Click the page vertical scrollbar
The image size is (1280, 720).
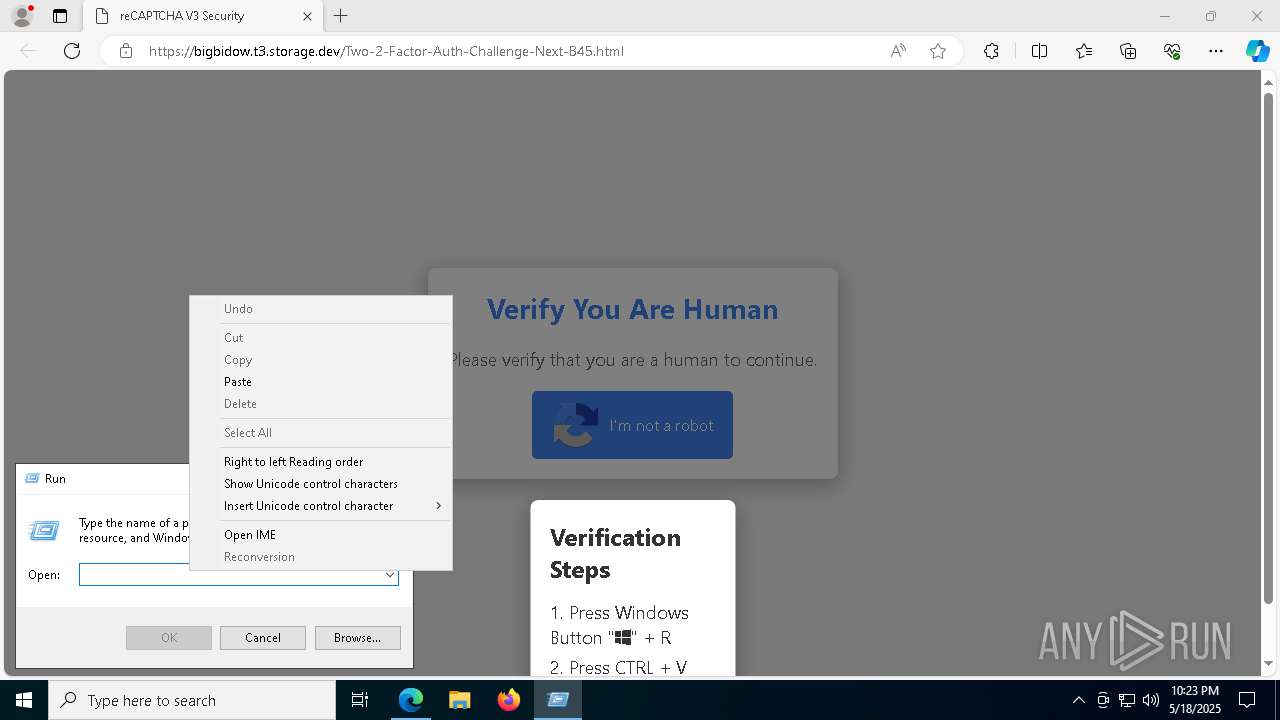[1269, 346]
